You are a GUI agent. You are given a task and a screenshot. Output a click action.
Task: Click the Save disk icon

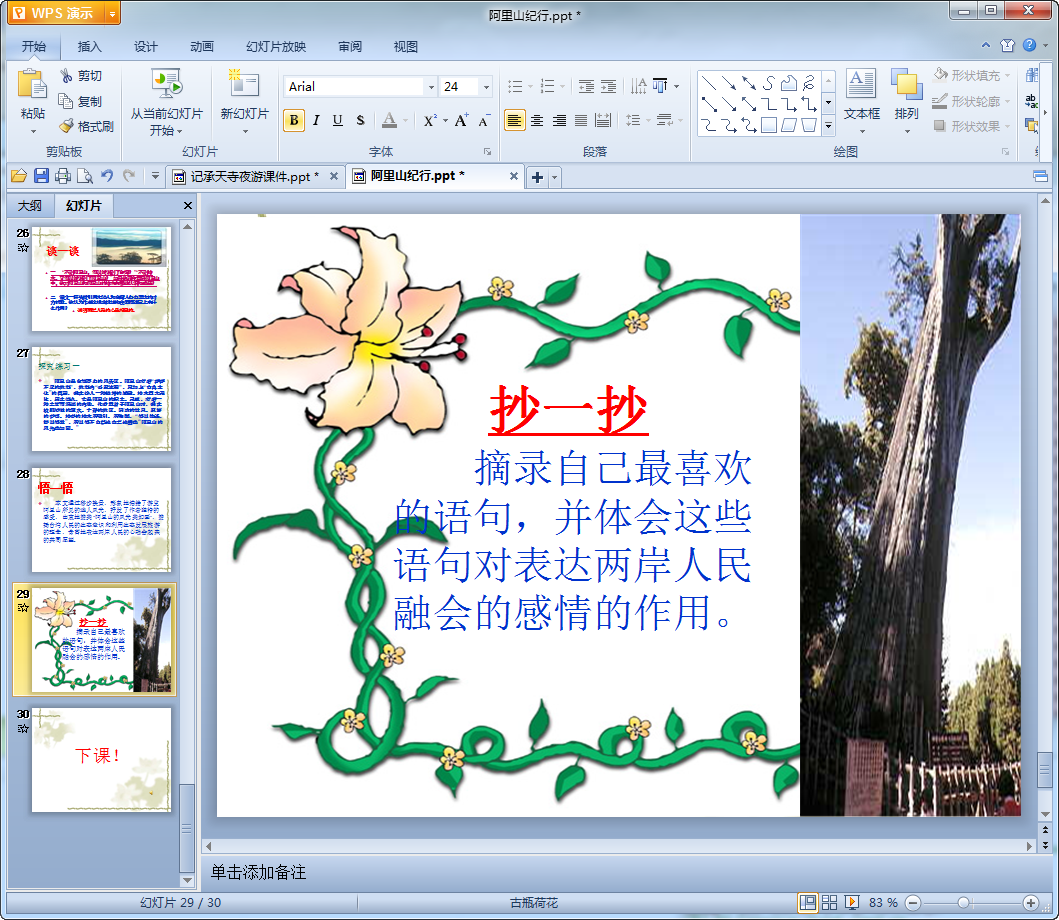41,176
